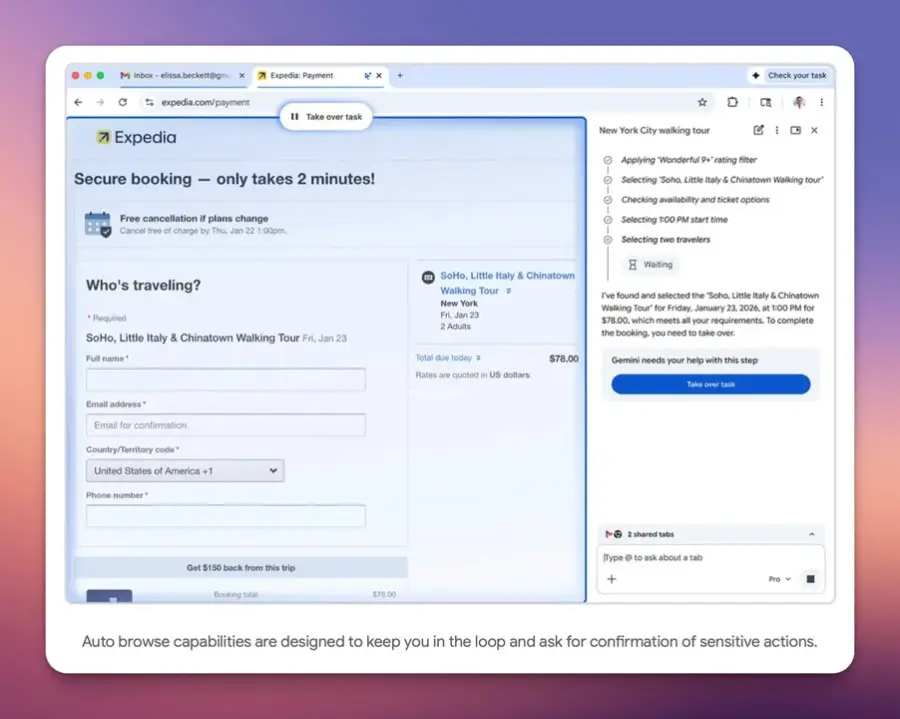Image resolution: width=900 pixels, height=719 pixels.
Task: Open side panel three-dot options
Action: (777, 130)
